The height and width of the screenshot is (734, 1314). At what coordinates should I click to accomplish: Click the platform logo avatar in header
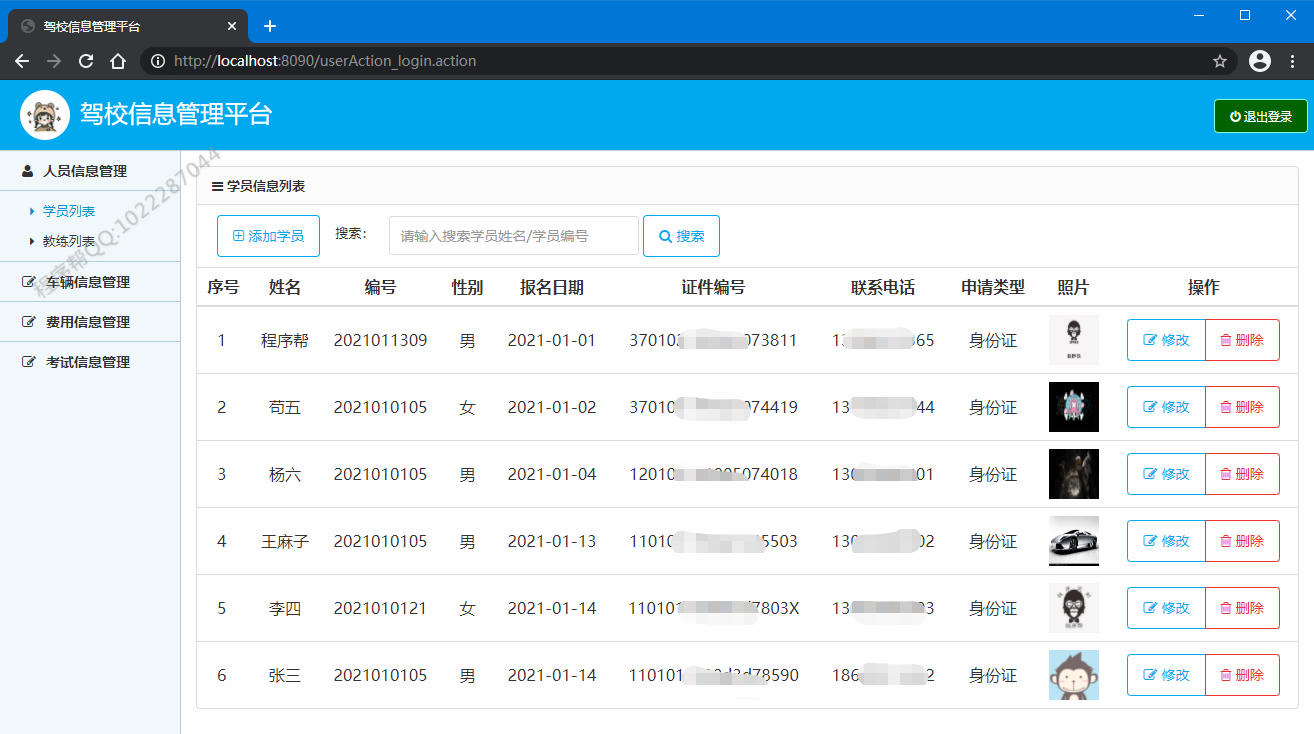tap(45, 115)
